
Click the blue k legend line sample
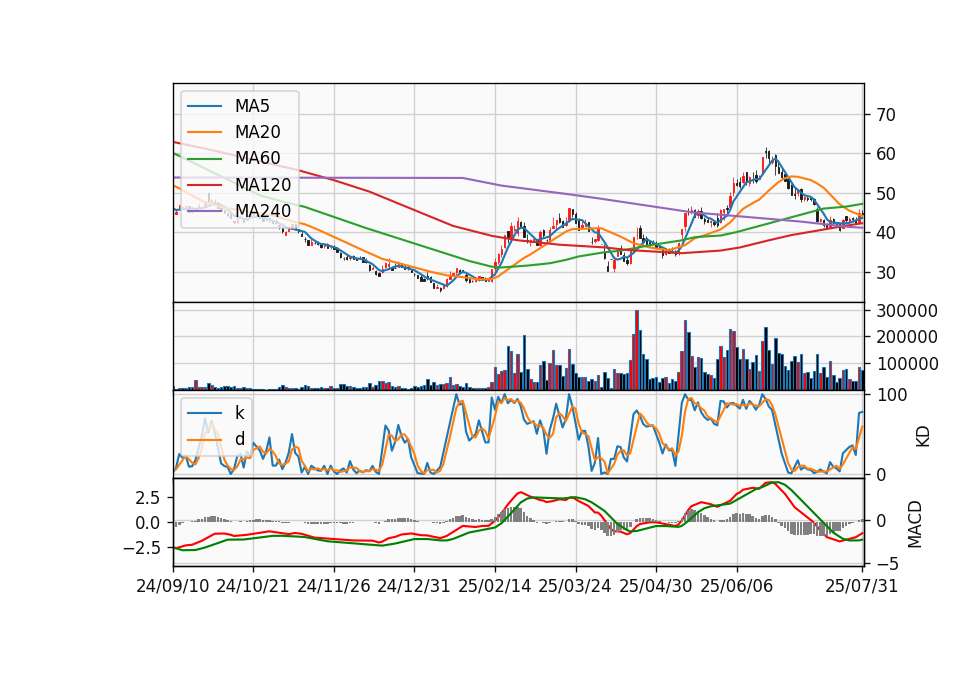pyautogui.click(x=204, y=413)
